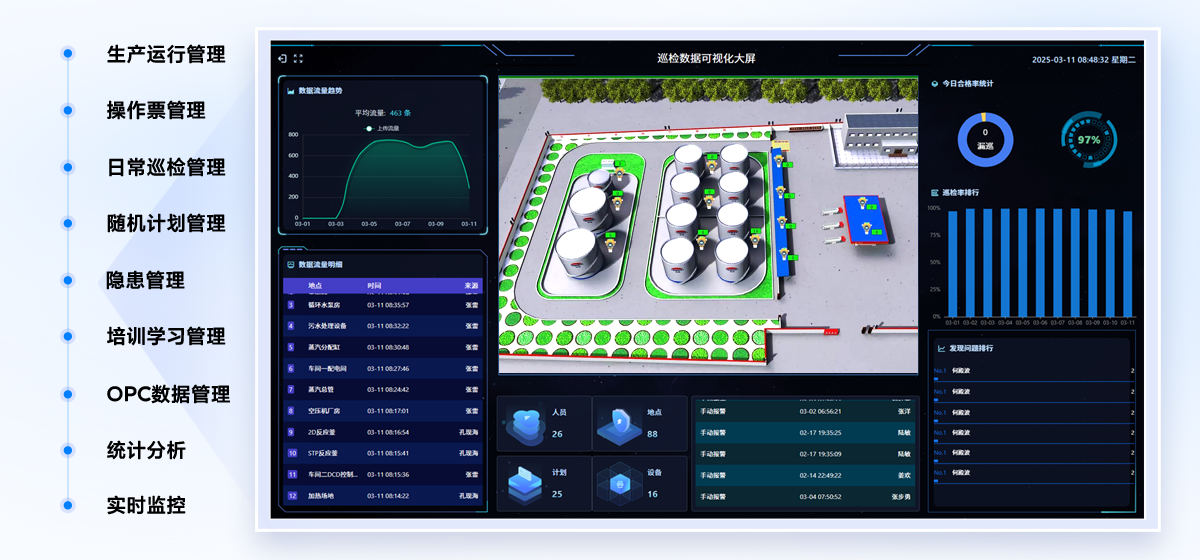Click the 97% pass rate gauge
The width and height of the screenshot is (1200, 560).
(x=1088, y=140)
